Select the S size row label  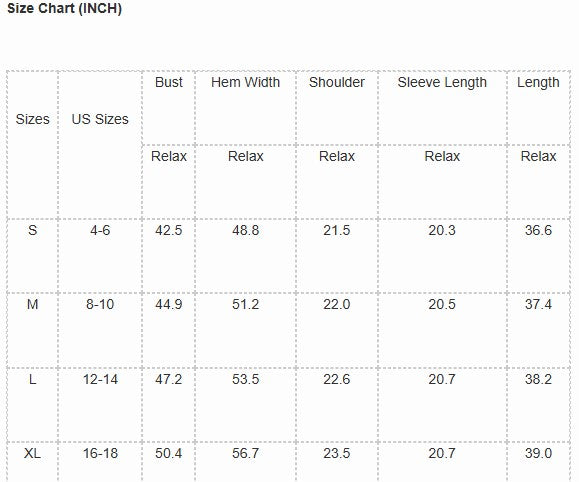(x=32, y=230)
